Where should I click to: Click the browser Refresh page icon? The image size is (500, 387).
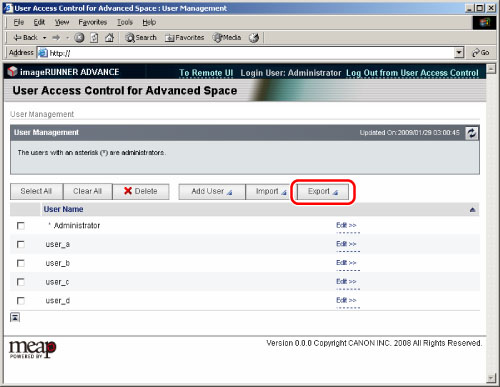94,38
